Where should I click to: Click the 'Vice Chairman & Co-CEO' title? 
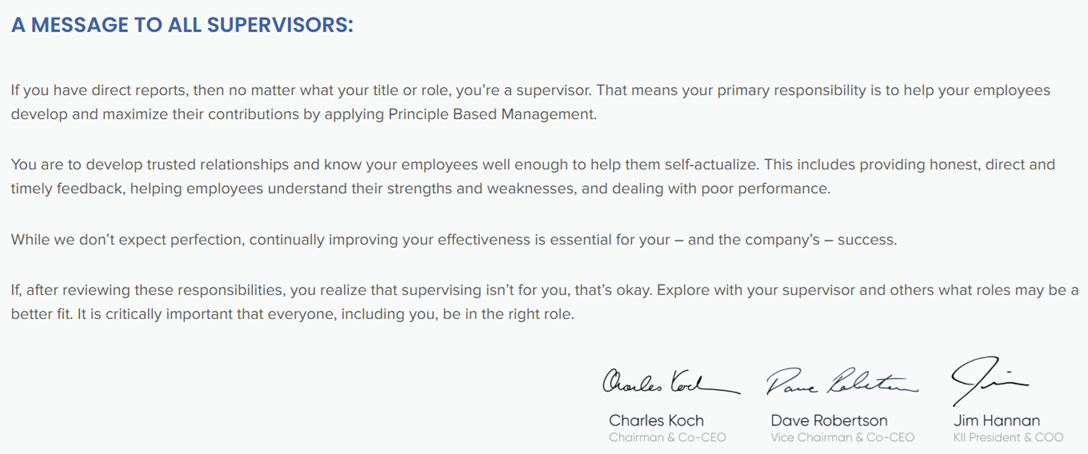[x=842, y=438]
